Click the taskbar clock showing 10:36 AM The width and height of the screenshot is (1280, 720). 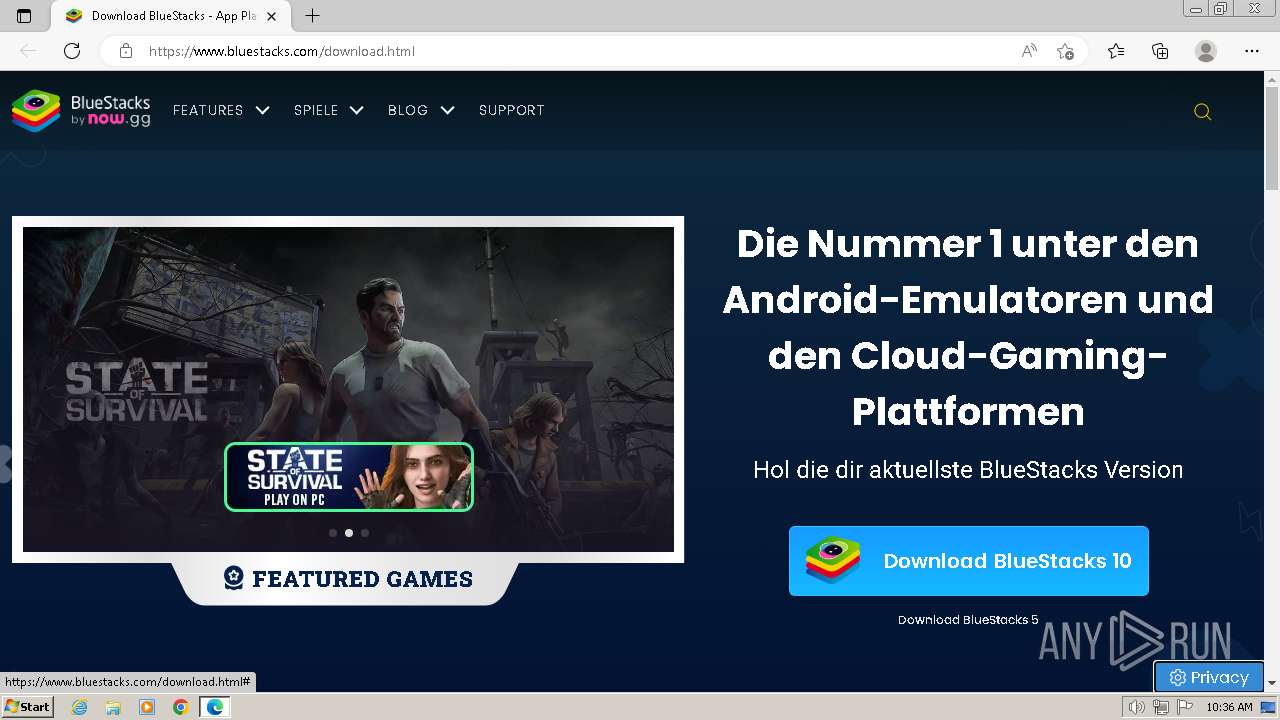1229,707
